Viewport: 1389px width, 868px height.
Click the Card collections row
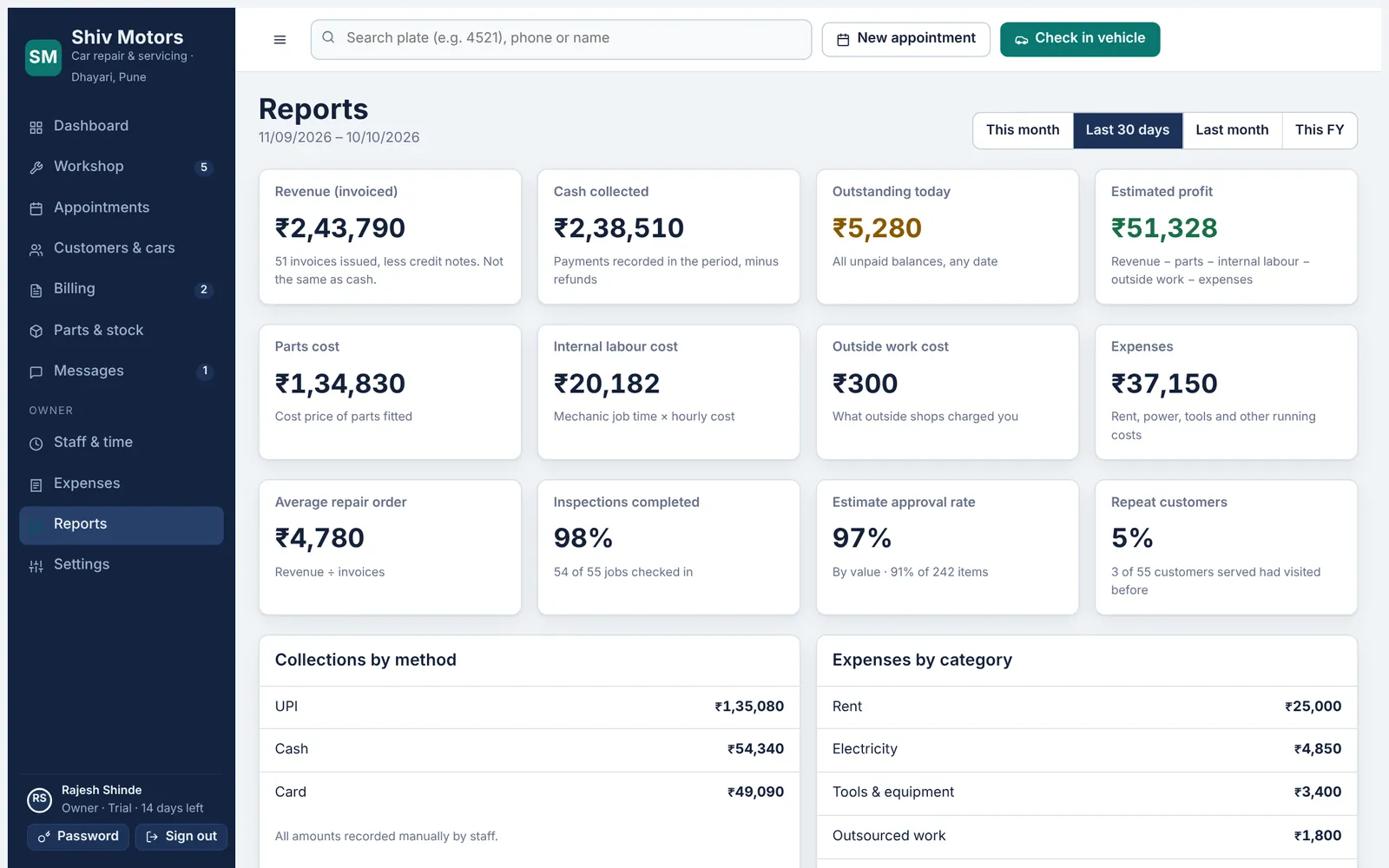tap(530, 792)
